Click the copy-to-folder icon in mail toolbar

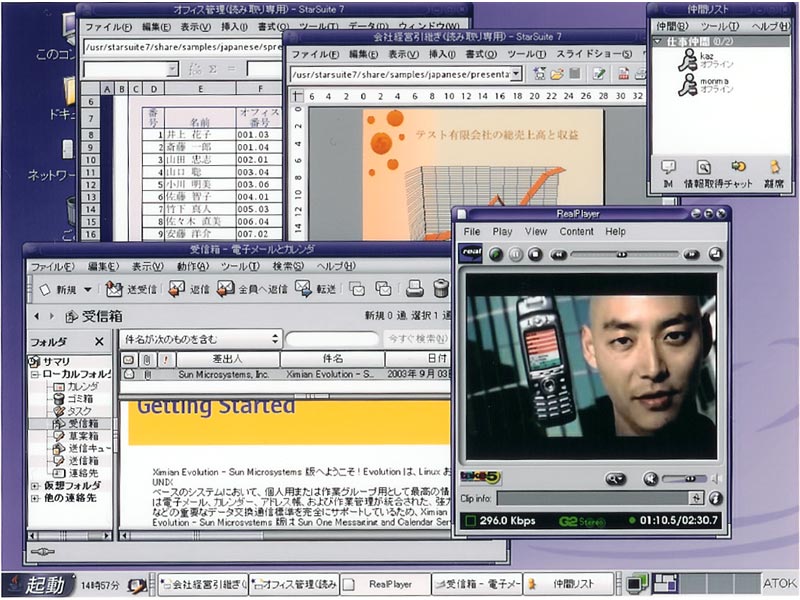[x=383, y=289]
